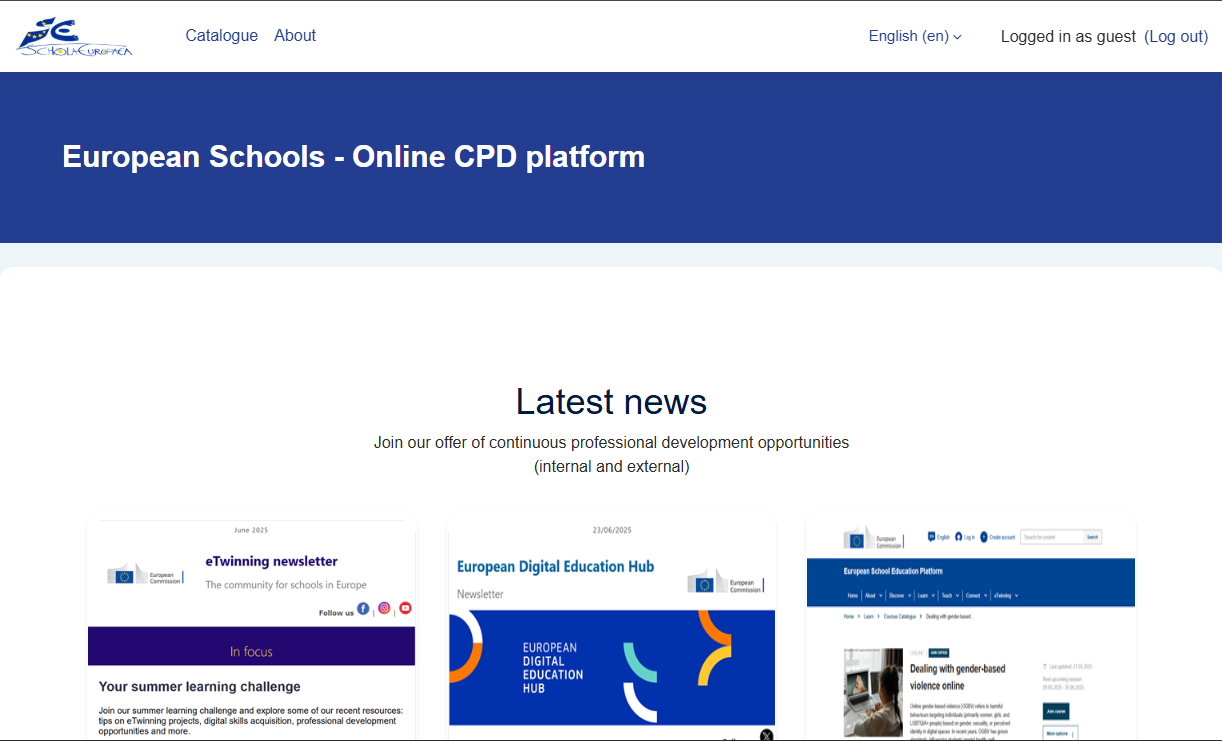Open the Dealing with gender-based violence online heading
The height and width of the screenshot is (741, 1222).
pos(957,677)
